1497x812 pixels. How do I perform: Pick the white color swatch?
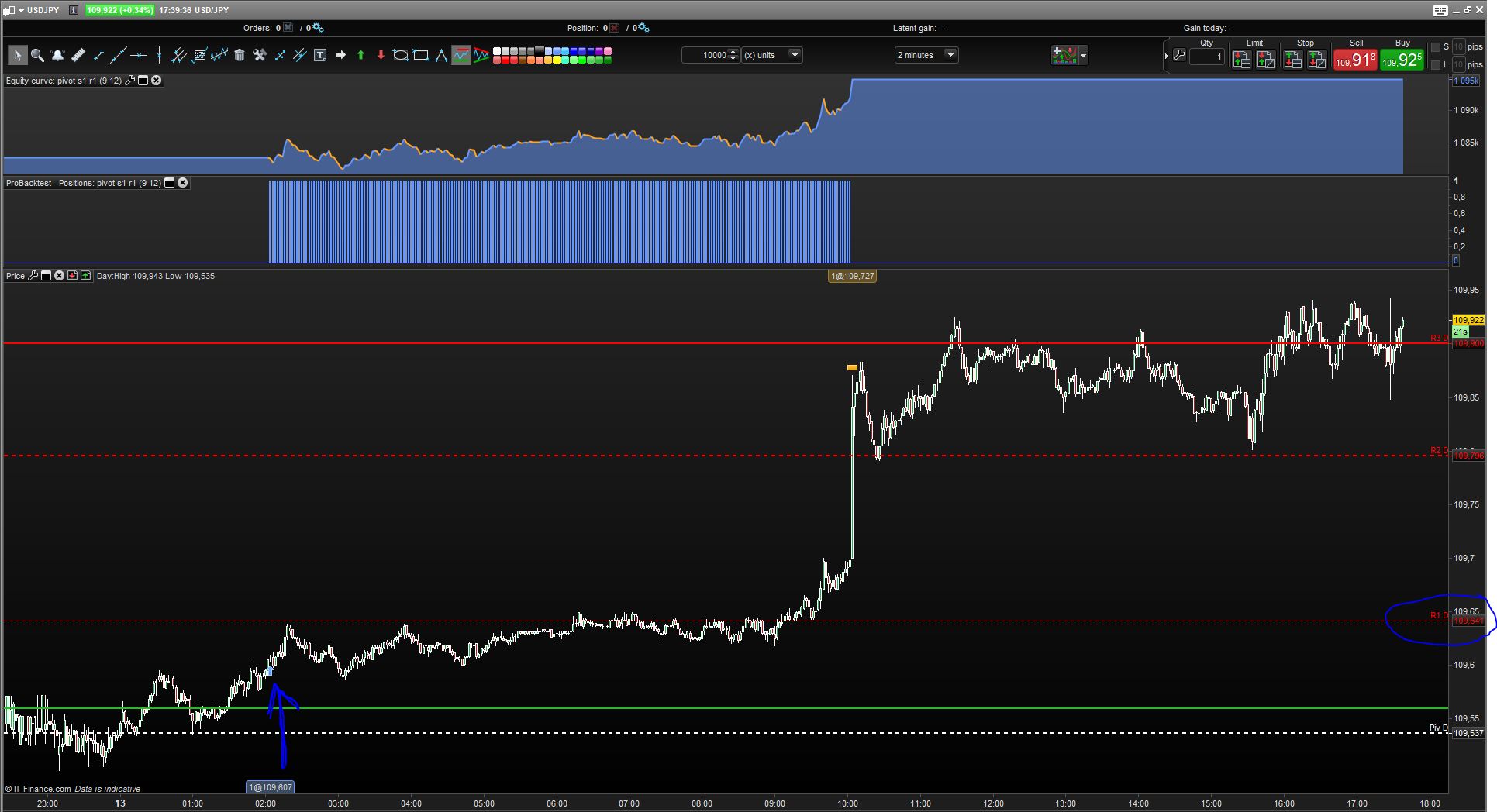pyautogui.click(x=497, y=51)
